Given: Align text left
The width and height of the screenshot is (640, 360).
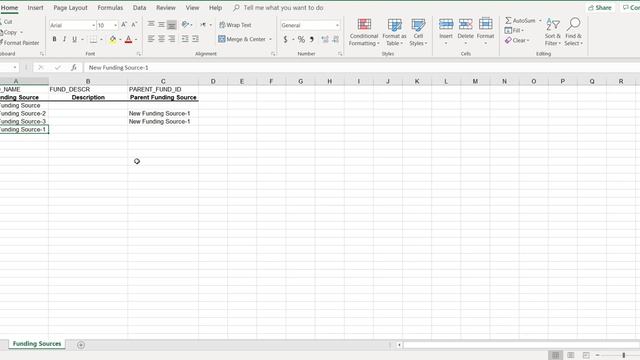Looking at the screenshot, I should coord(151,39).
